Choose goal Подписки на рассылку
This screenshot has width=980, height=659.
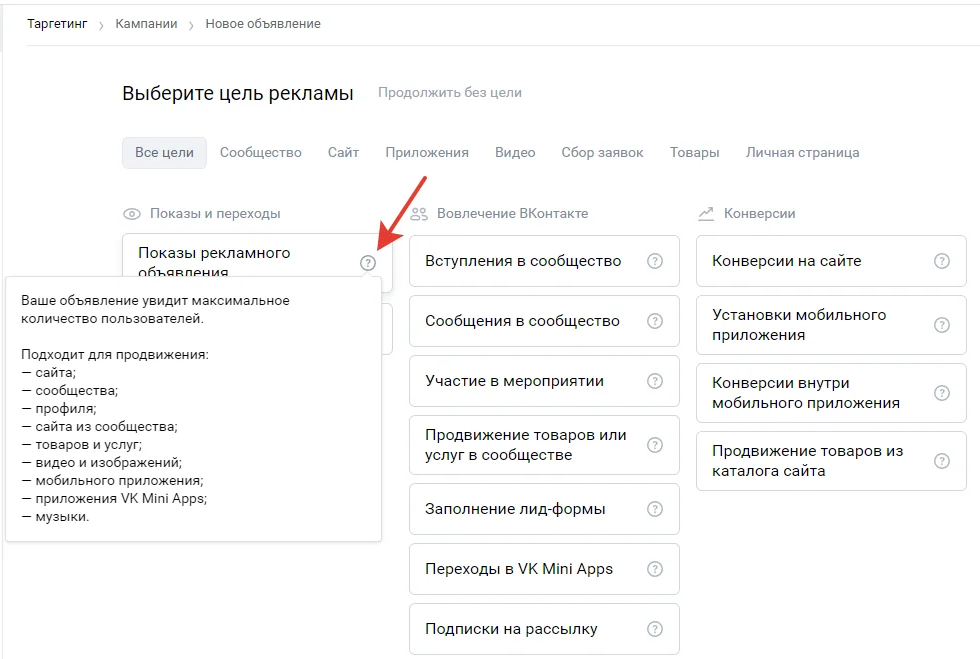(x=544, y=629)
